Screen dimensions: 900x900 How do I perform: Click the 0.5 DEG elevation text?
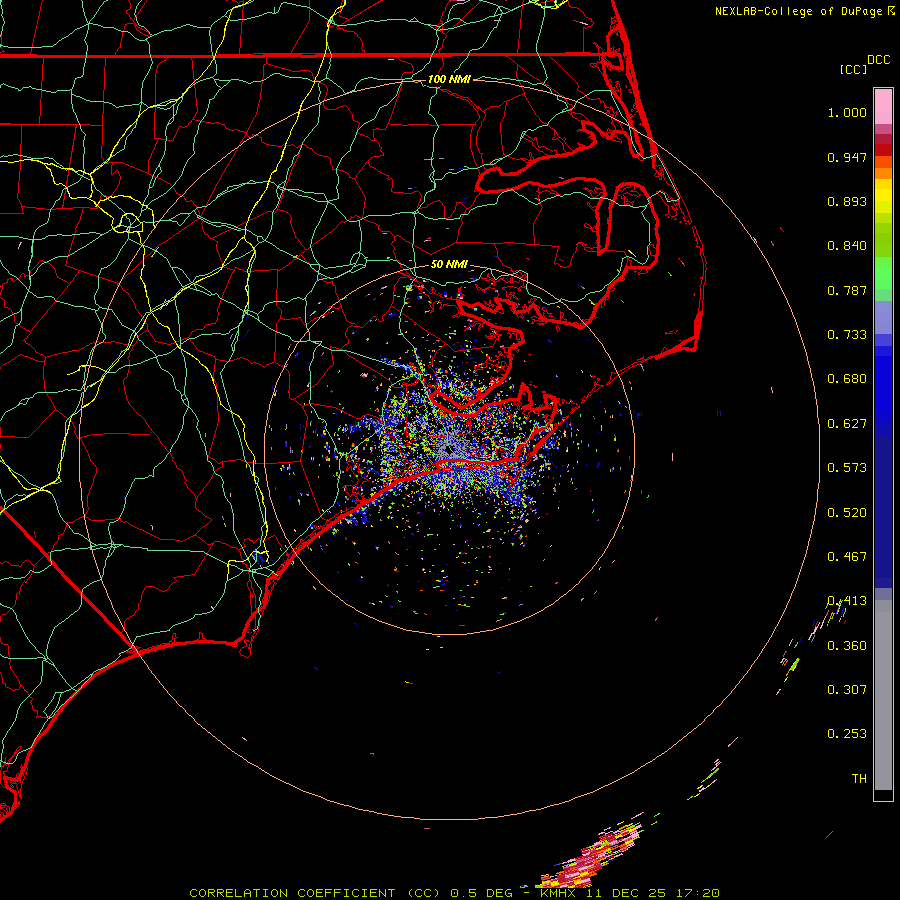tap(481, 893)
